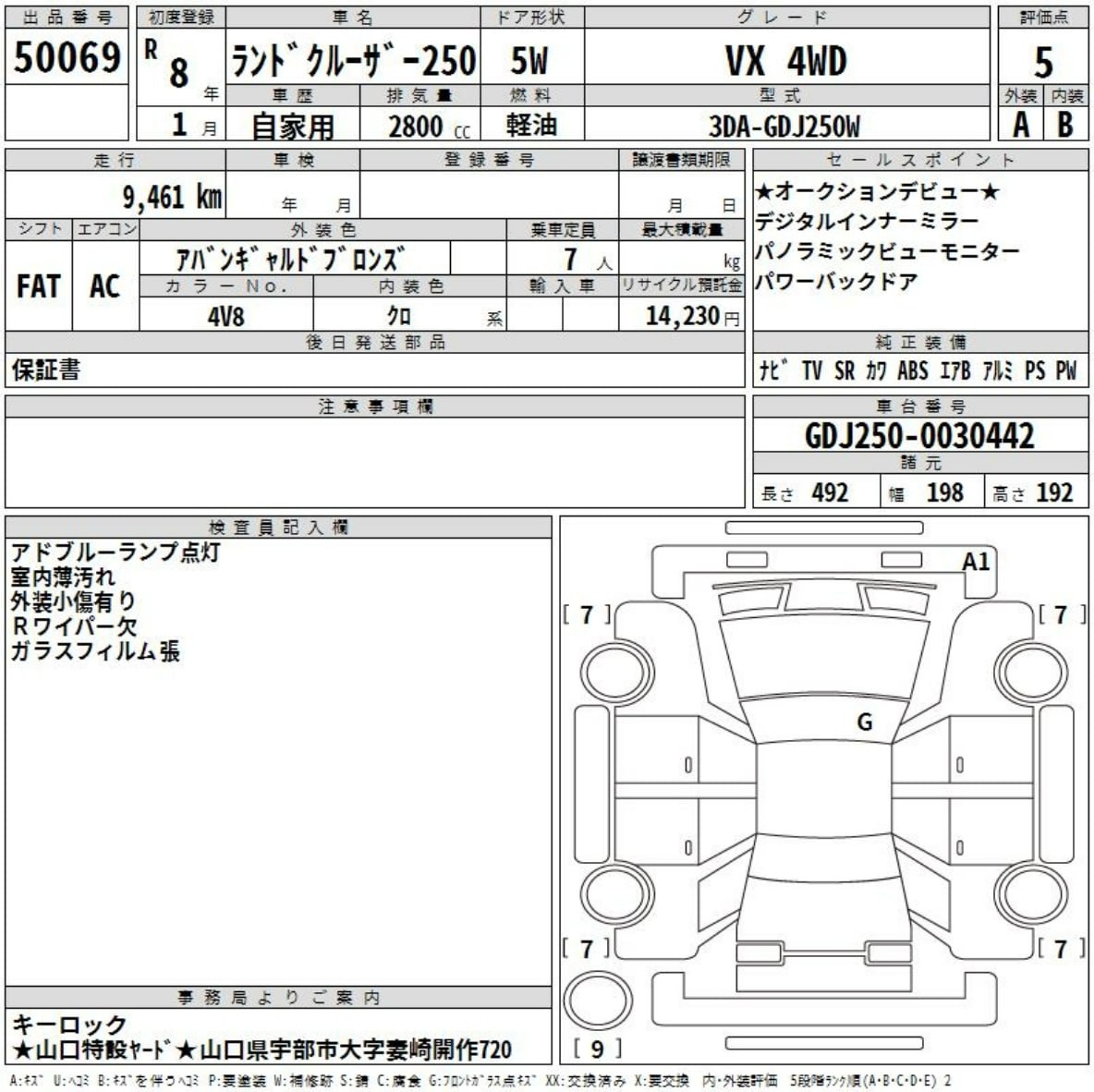The width and height of the screenshot is (1094, 1092).
Task: Click the vehicle history 自家用
Action: (x=293, y=127)
